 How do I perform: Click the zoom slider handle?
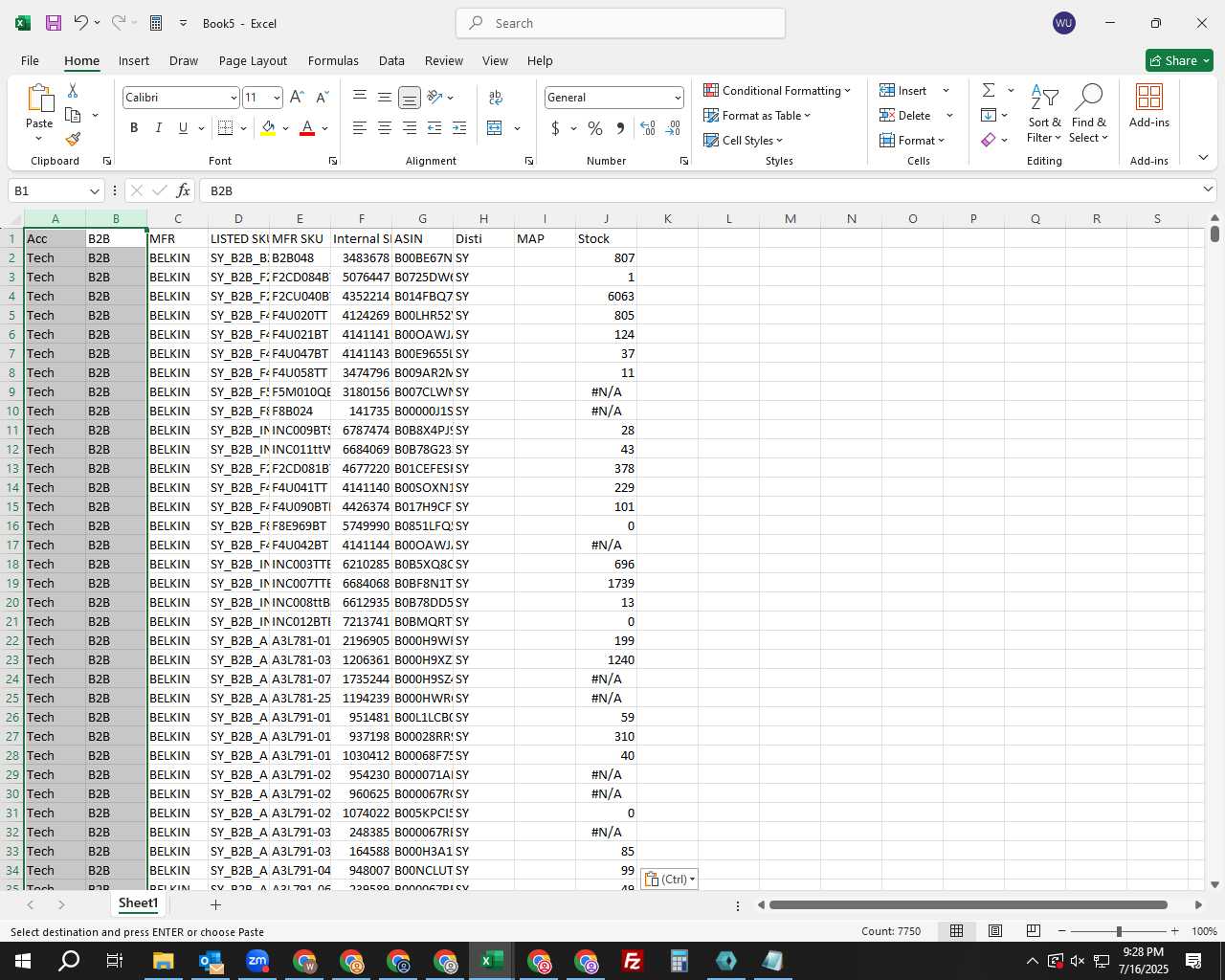(1119, 931)
